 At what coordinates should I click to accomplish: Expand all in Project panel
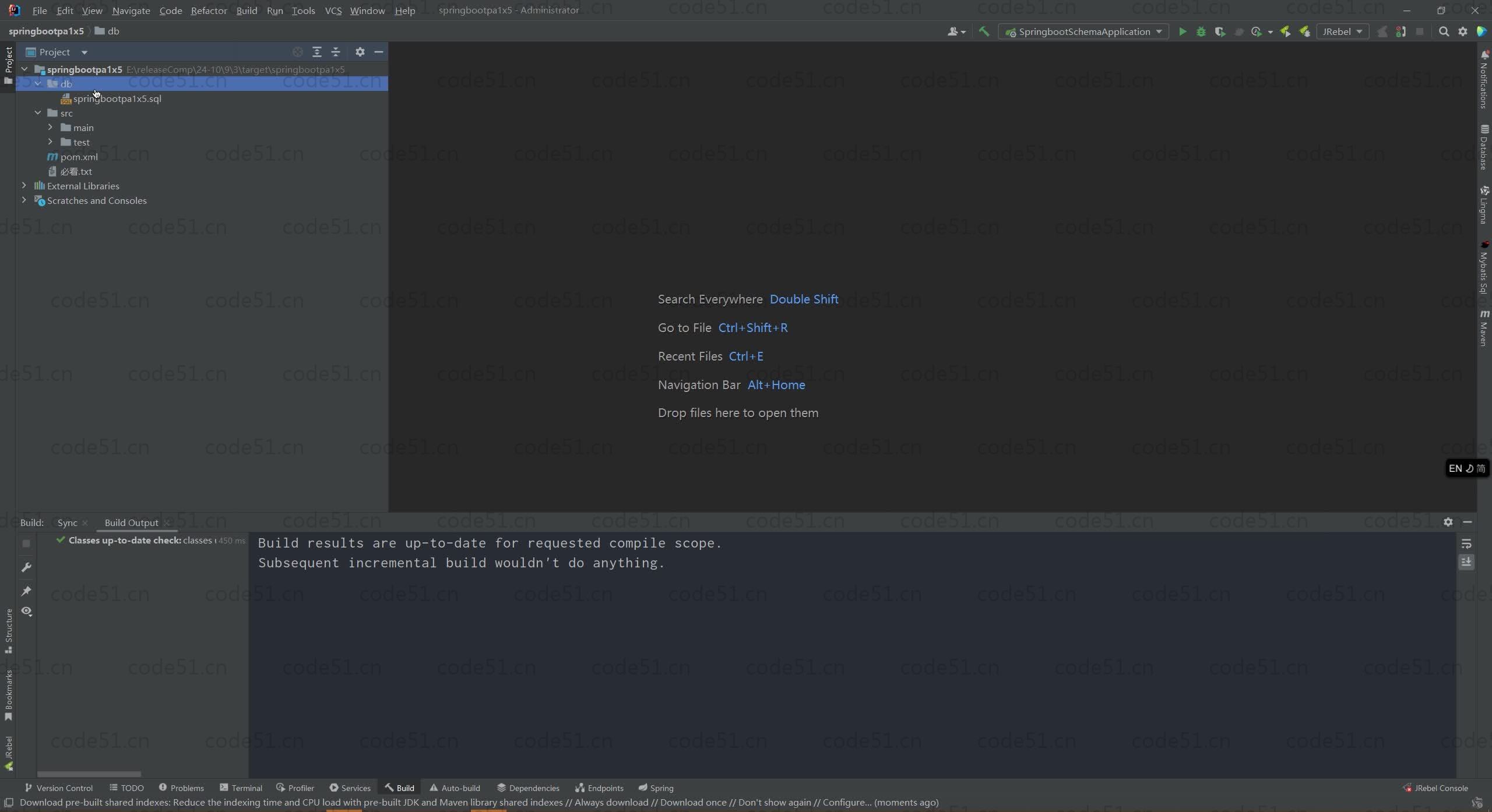point(317,52)
